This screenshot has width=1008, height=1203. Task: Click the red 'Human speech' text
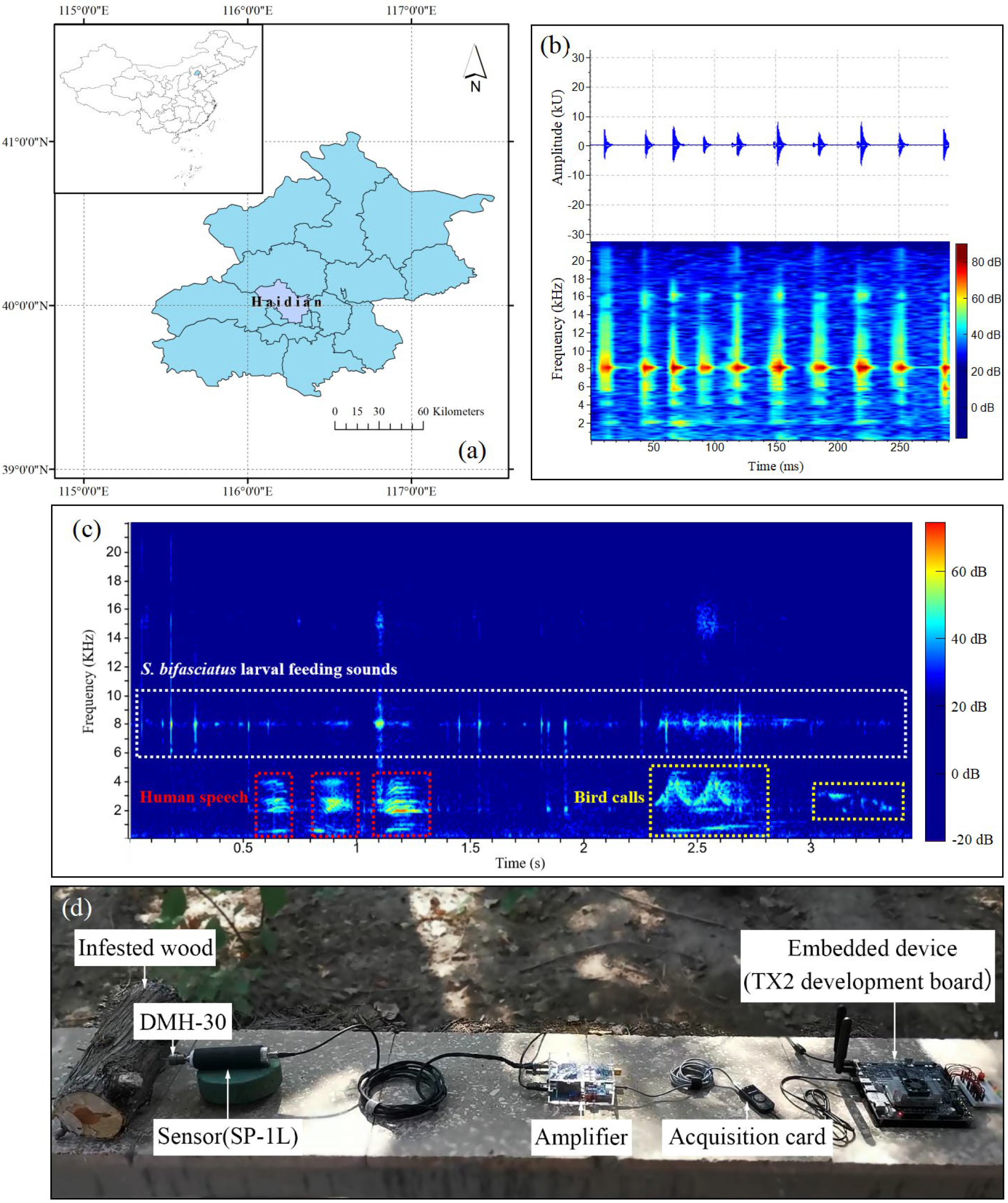194,797
